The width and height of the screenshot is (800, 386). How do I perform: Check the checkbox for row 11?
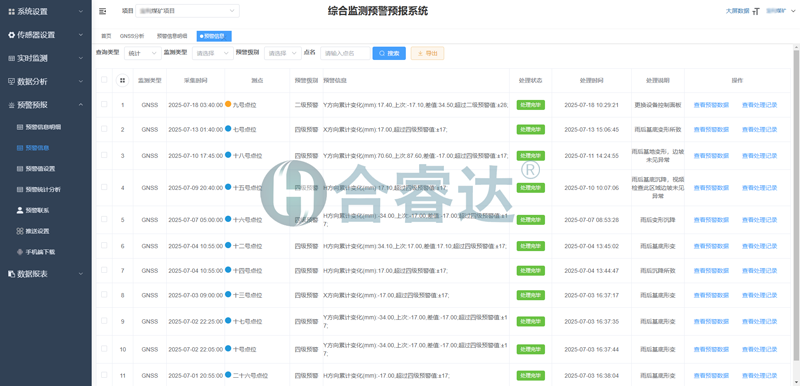pos(104,375)
